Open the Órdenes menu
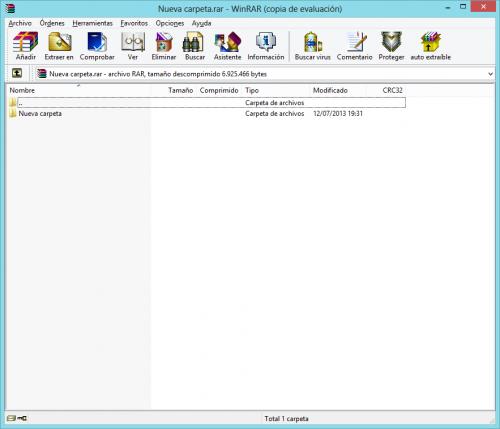This screenshot has height=429, width=500. coord(52,23)
